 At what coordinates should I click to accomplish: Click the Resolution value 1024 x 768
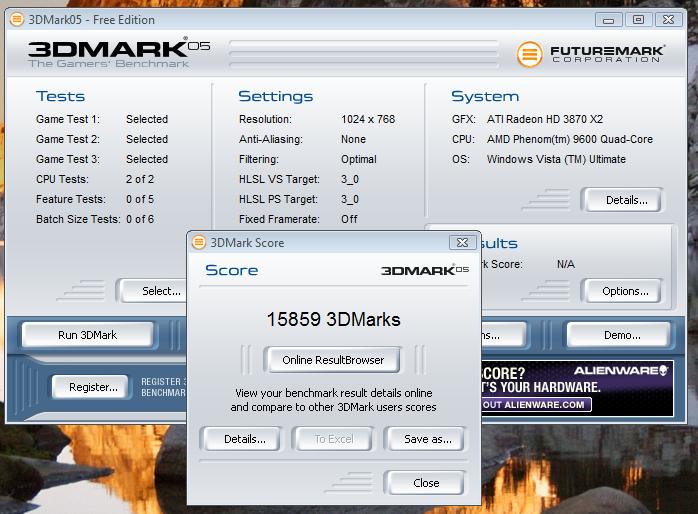(368, 119)
